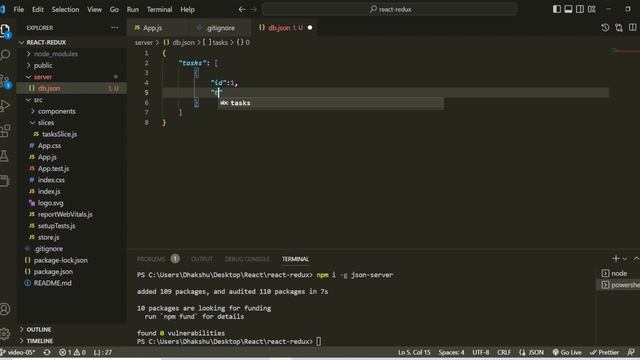Close the unsaved db.json tab dot
Image resolution: width=640 pixels, height=360 pixels.
click(x=310, y=28)
